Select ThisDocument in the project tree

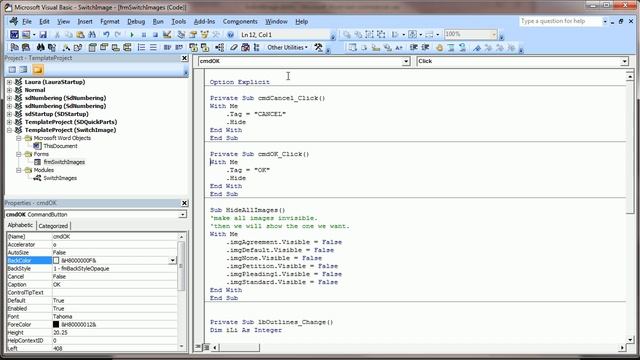point(60,146)
